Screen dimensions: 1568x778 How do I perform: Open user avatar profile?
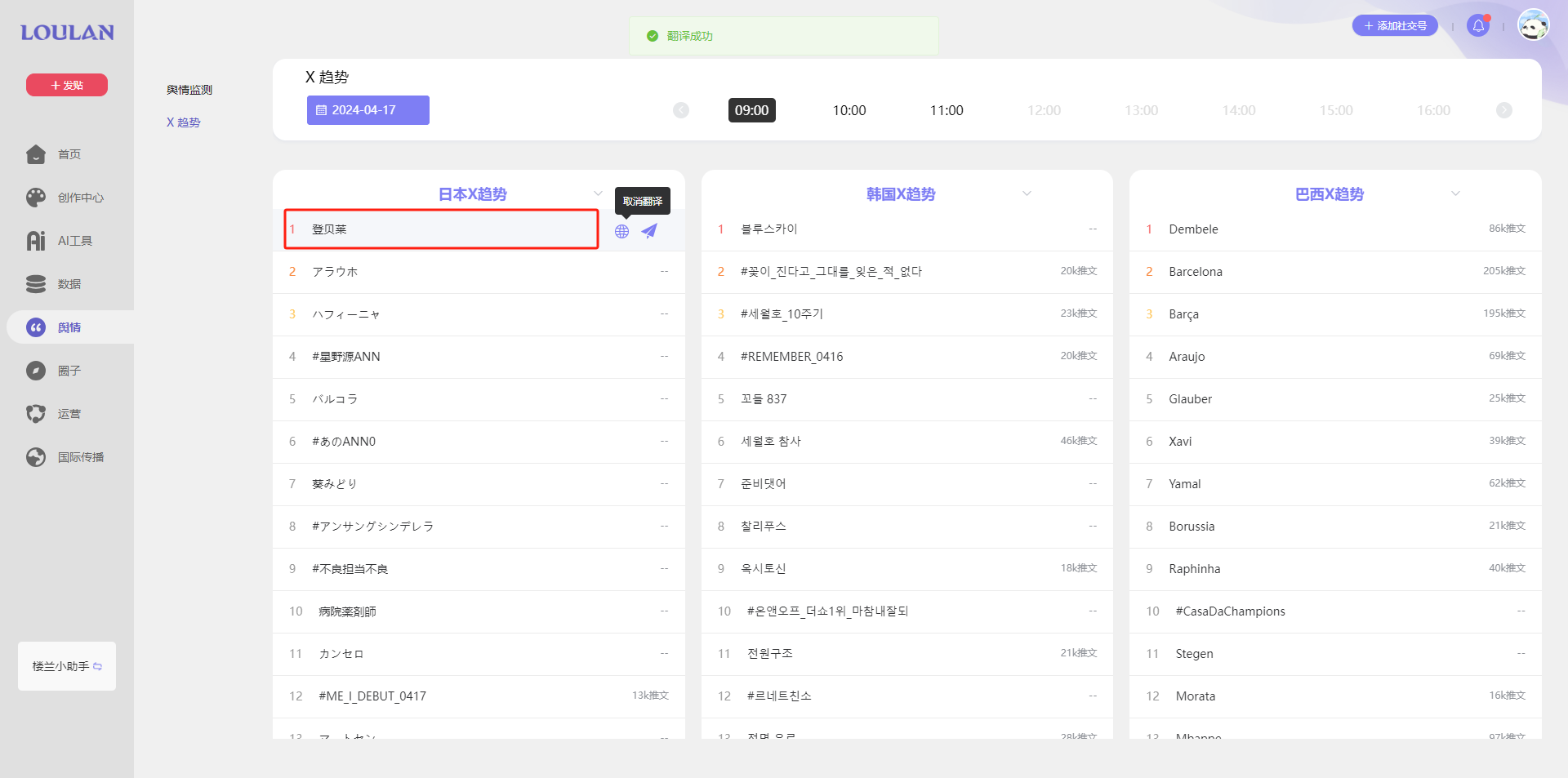[1534, 25]
